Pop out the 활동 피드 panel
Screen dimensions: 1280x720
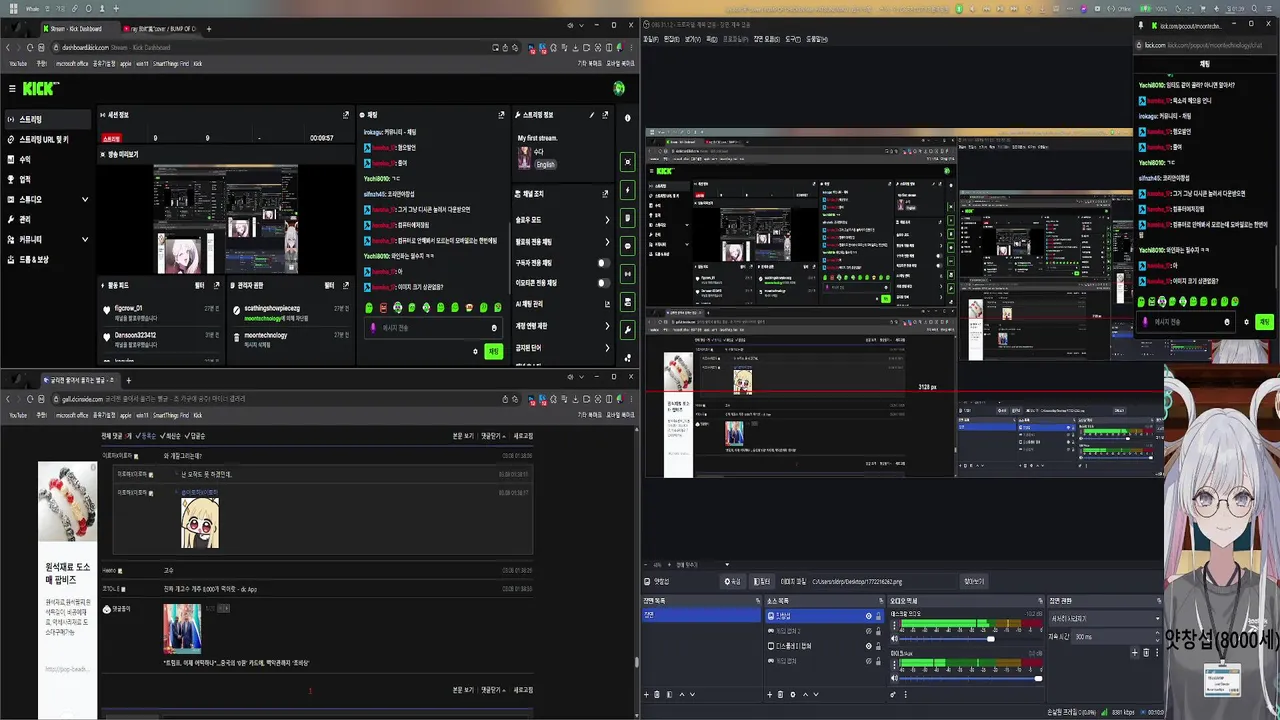[x=216, y=285]
